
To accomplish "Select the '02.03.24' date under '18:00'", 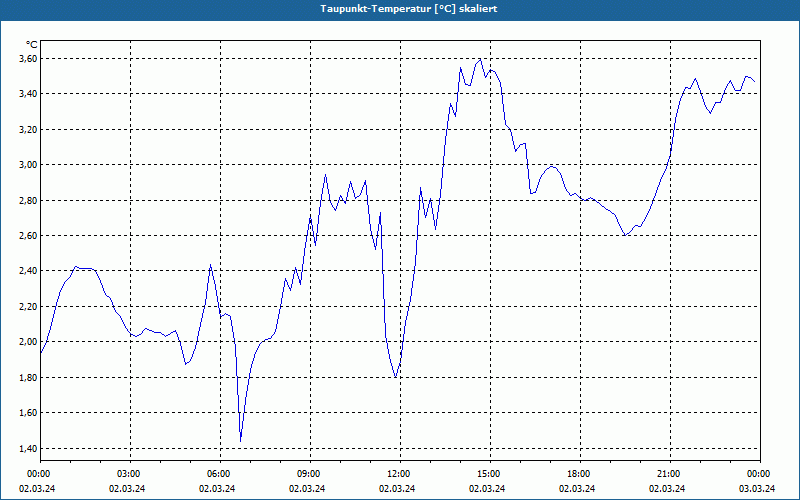I will click(x=577, y=488).
